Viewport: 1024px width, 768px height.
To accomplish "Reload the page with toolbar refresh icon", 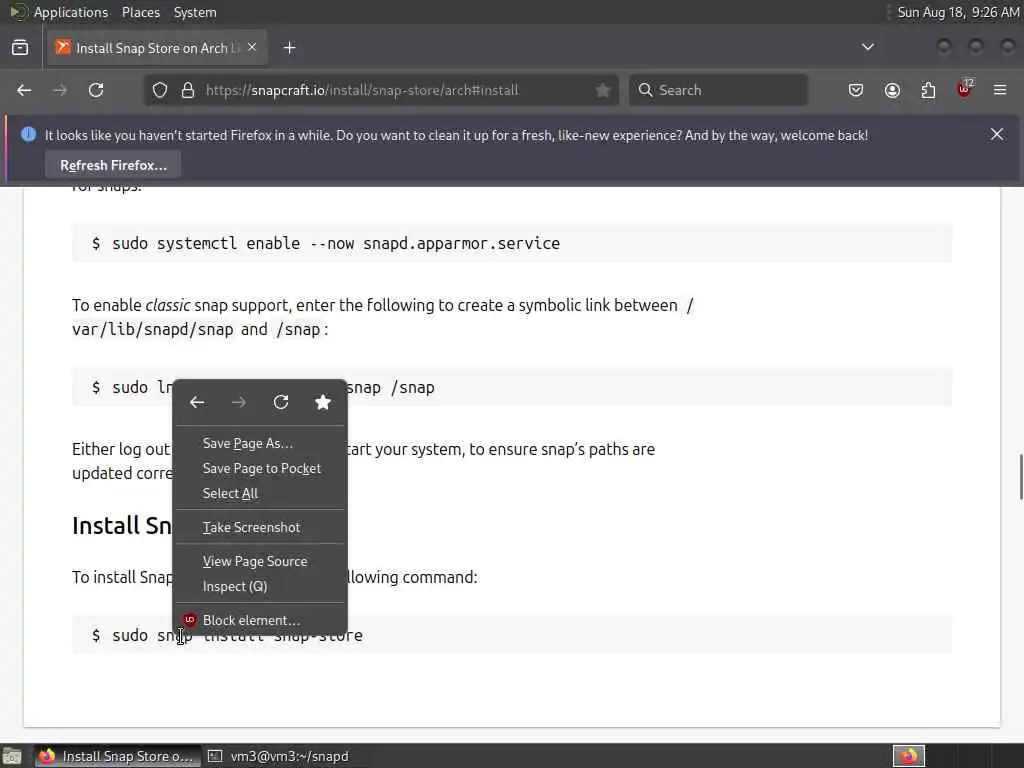I will 96,90.
